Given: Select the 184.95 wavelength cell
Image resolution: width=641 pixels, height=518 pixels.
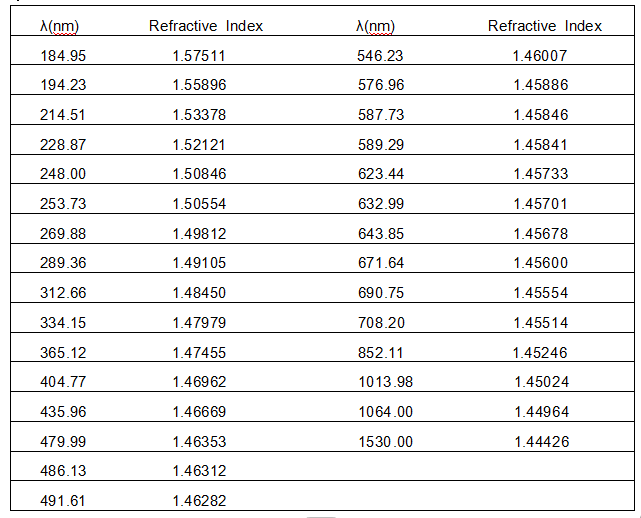Looking at the screenshot, I should (x=63, y=56).
